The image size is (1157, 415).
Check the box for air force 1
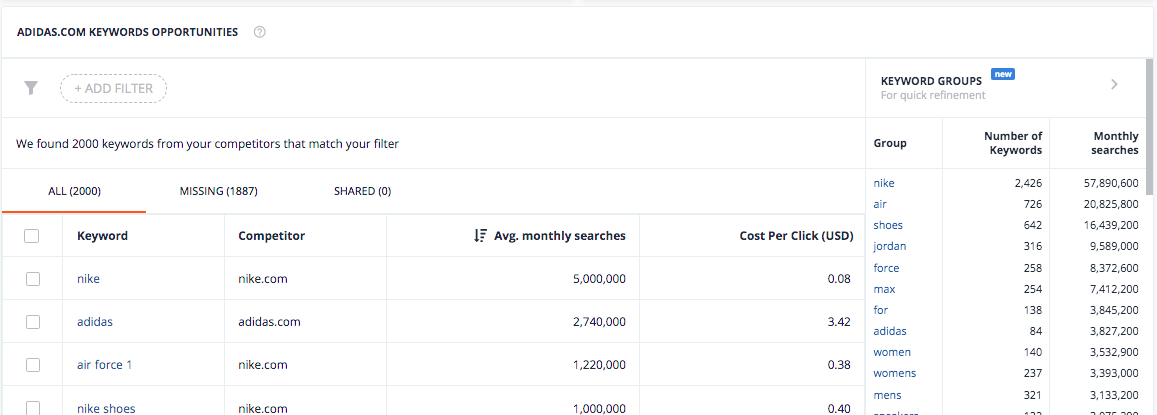[x=32, y=365]
